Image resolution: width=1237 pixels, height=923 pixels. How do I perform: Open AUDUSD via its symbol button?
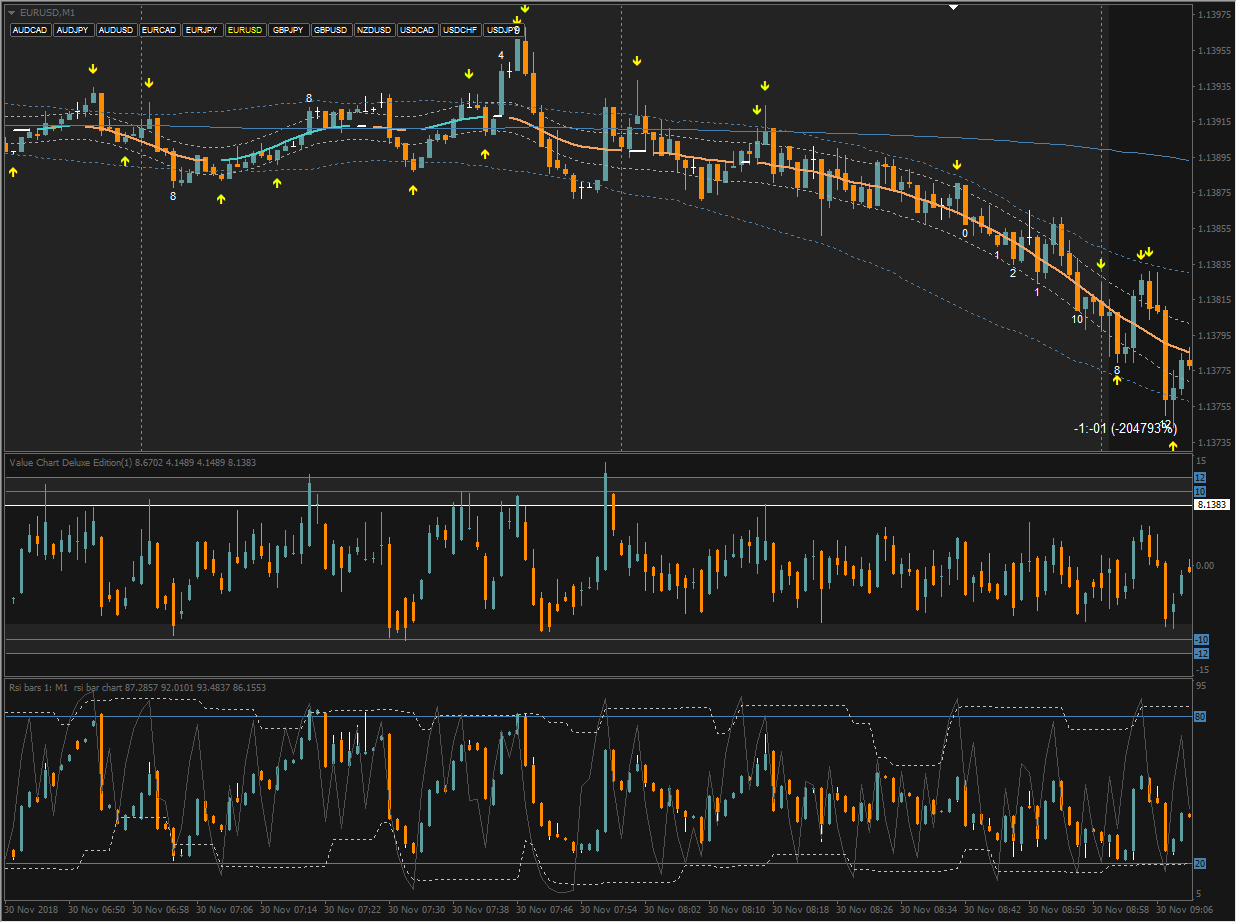[116, 30]
